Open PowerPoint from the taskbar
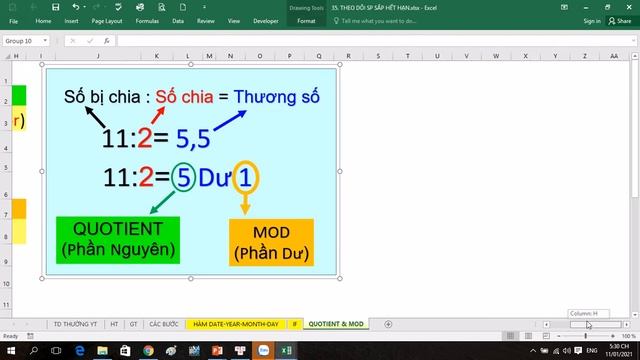Screen dimensions: 640x360 217,351
